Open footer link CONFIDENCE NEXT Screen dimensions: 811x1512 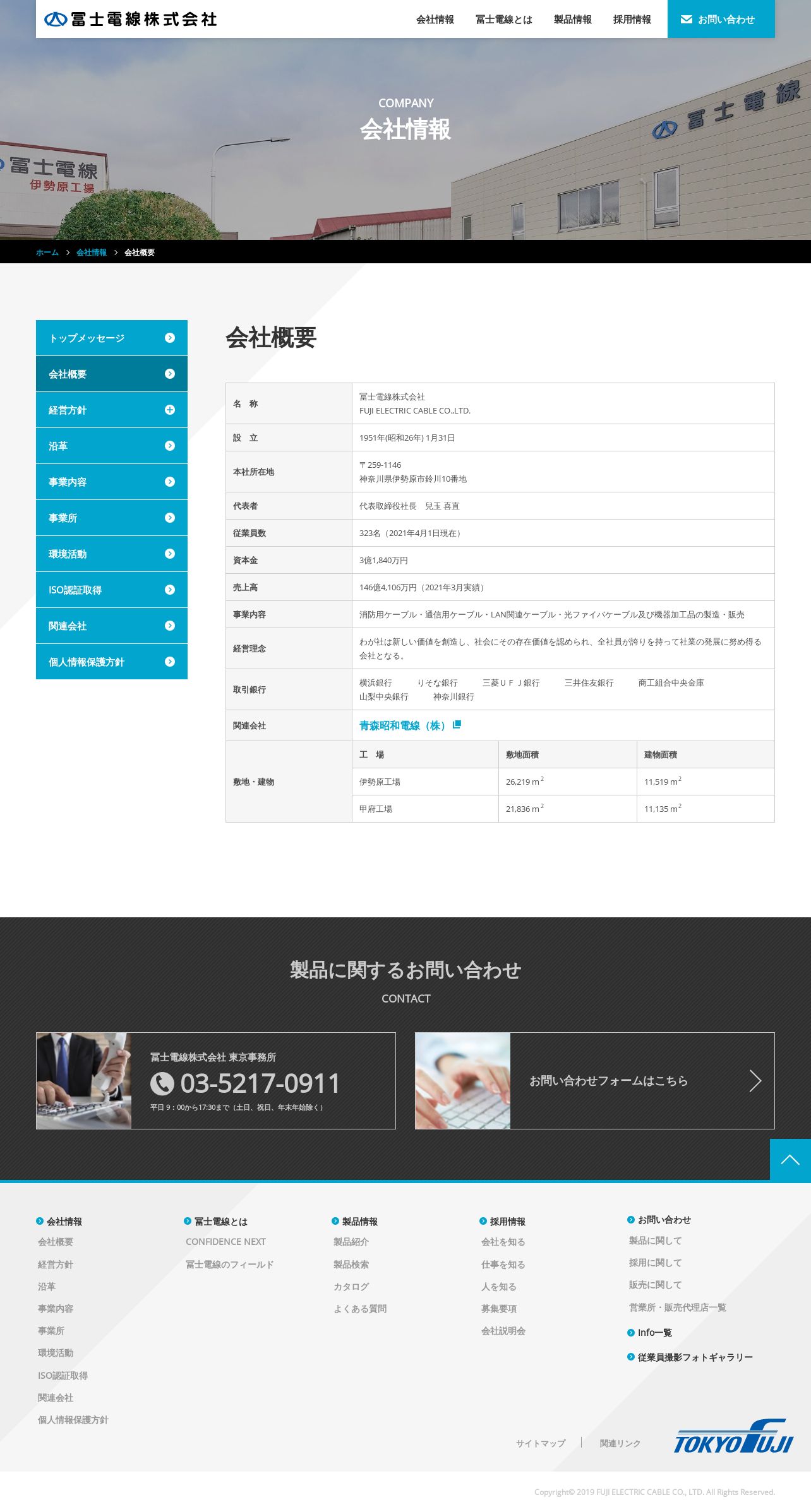(x=225, y=1242)
